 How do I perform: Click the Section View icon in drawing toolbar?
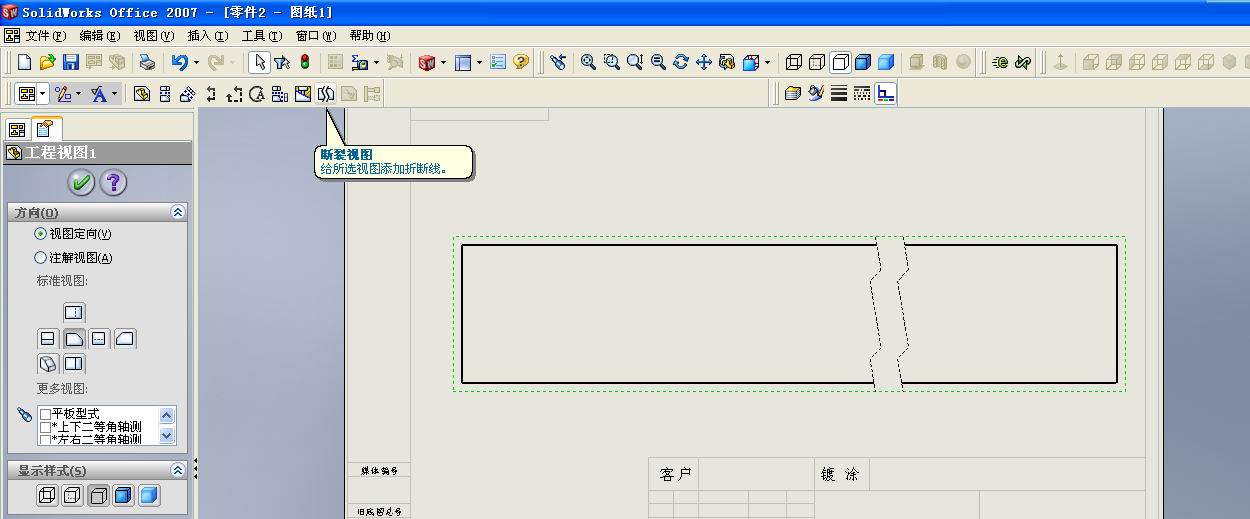coord(211,94)
